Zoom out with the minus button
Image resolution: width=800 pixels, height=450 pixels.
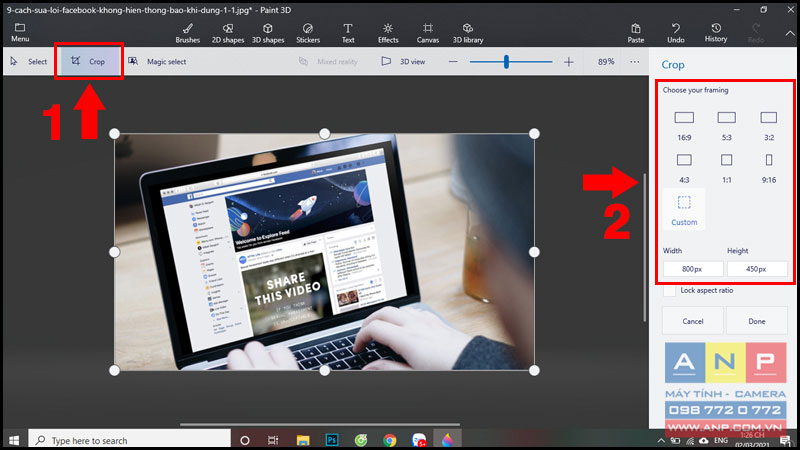(453, 62)
